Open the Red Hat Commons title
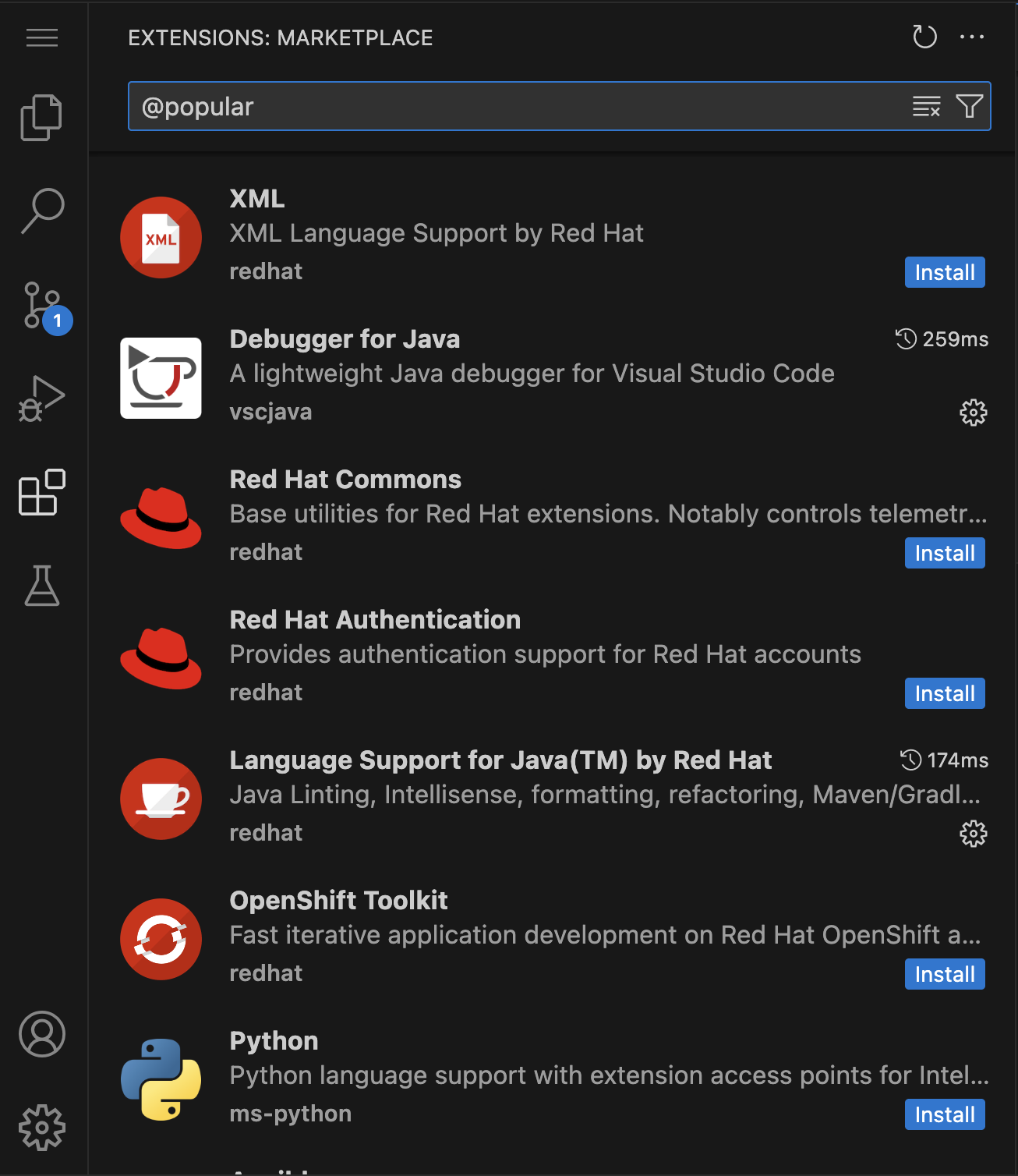The image size is (1018, 1176). 345,479
